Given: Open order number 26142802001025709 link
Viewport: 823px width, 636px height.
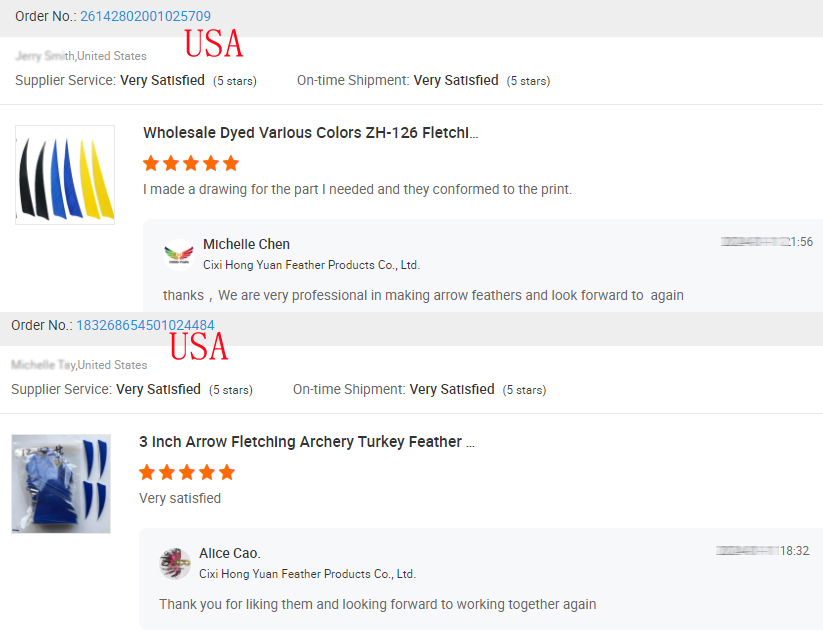Looking at the screenshot, I should coord(143,16).
